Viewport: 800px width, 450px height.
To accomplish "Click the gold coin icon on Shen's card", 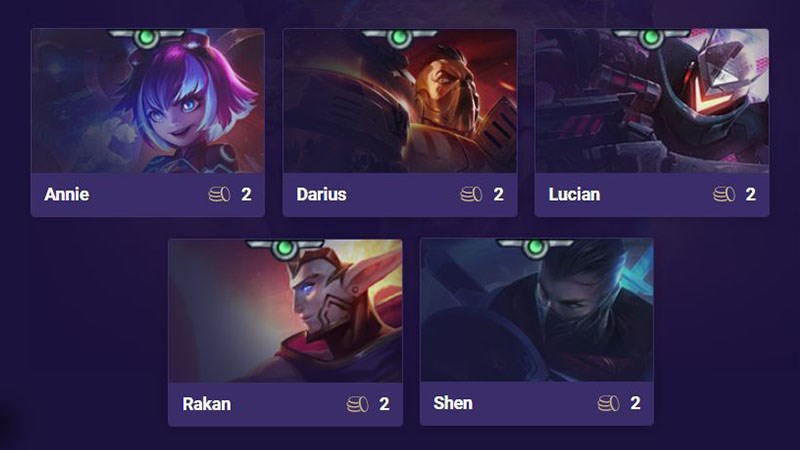I will pos(608,403).
